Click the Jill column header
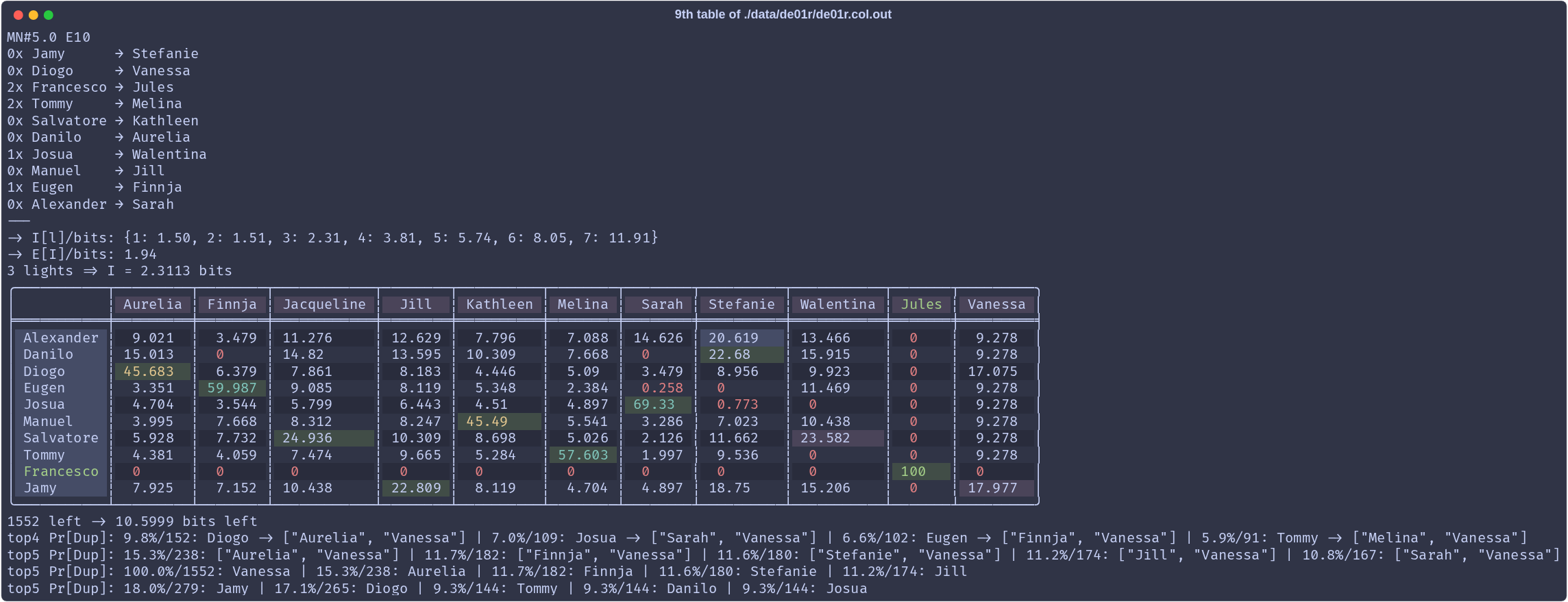 tap(416, 304)
